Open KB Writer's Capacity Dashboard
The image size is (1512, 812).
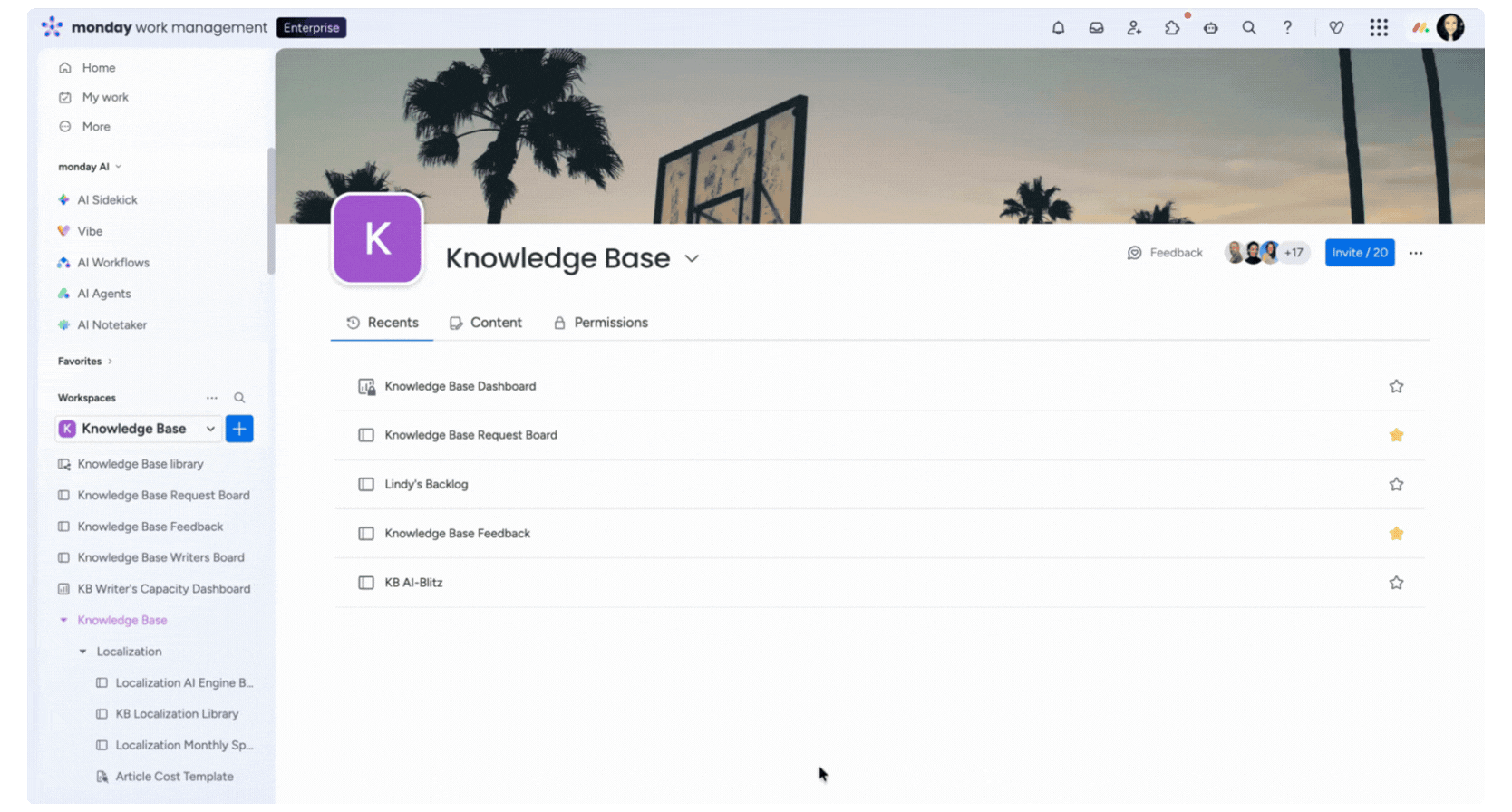pos(163,589)
